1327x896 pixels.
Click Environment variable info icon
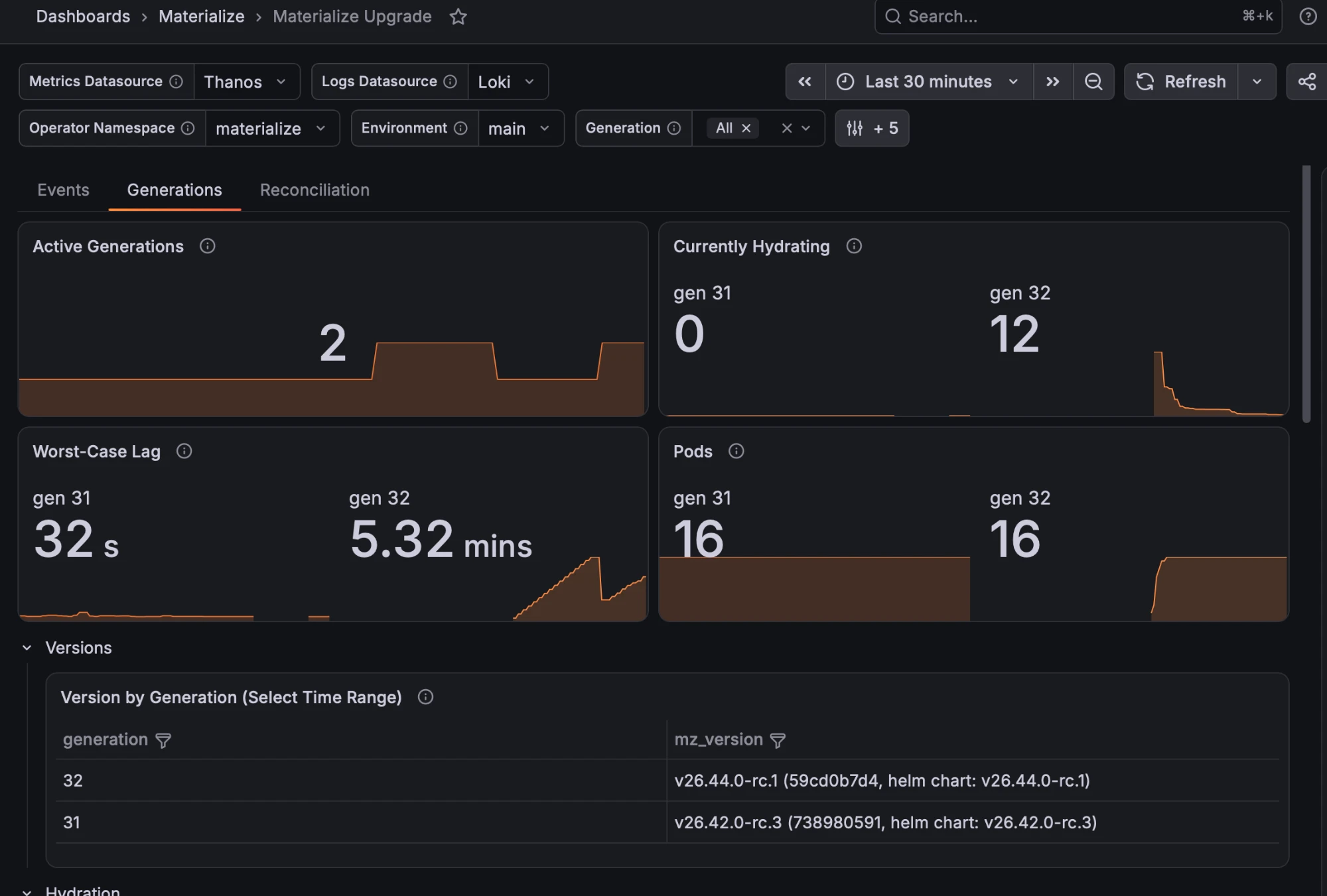click(x=460, y=128)
